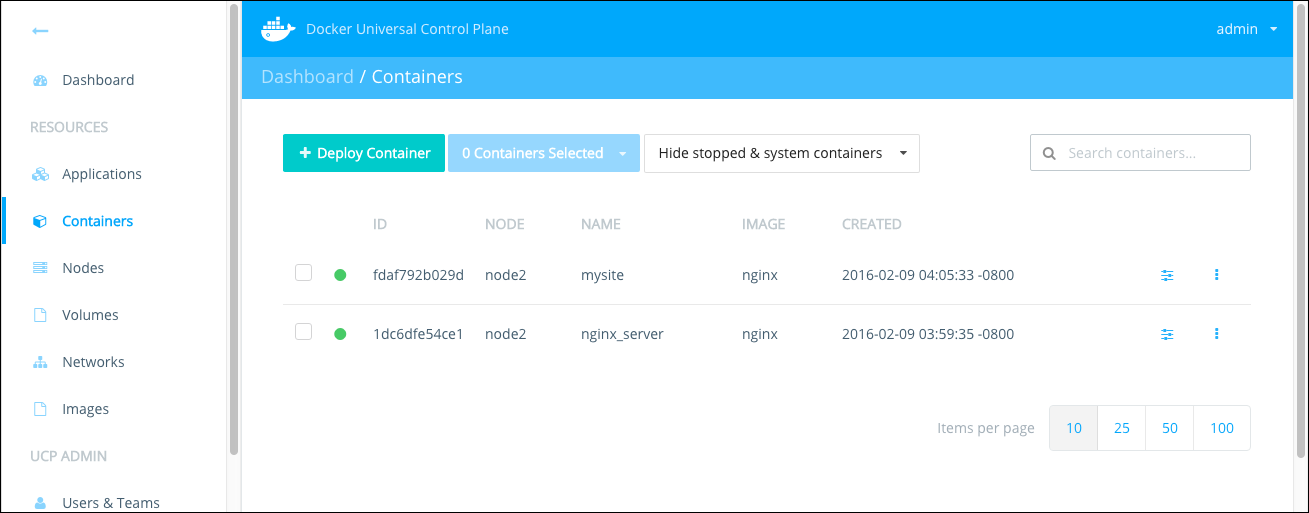Select the nginx_server container checkbox
The image size is (1309, 513).
304,332
